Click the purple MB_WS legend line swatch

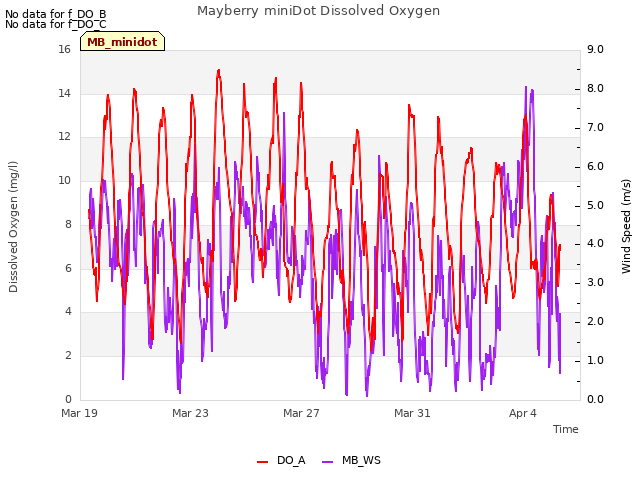click(328, 462)
